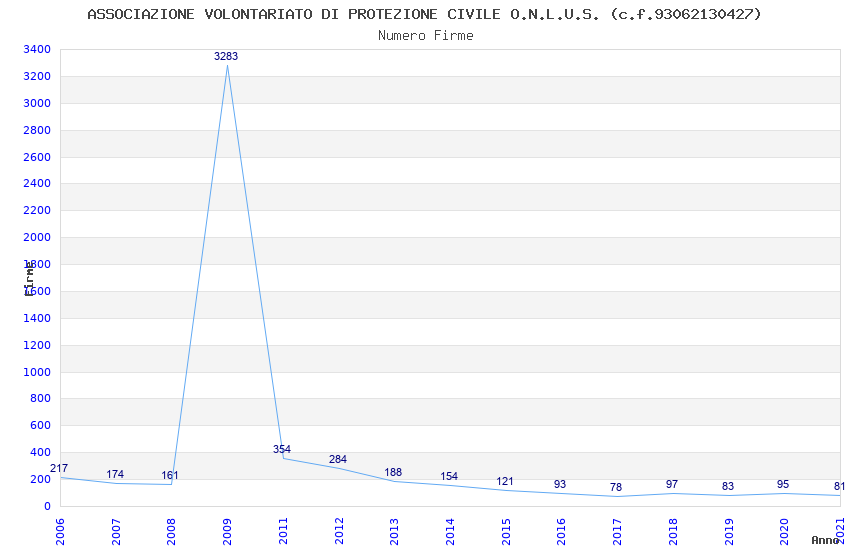Click y-axis value 2400
The image size is (850, 550).
37,183
